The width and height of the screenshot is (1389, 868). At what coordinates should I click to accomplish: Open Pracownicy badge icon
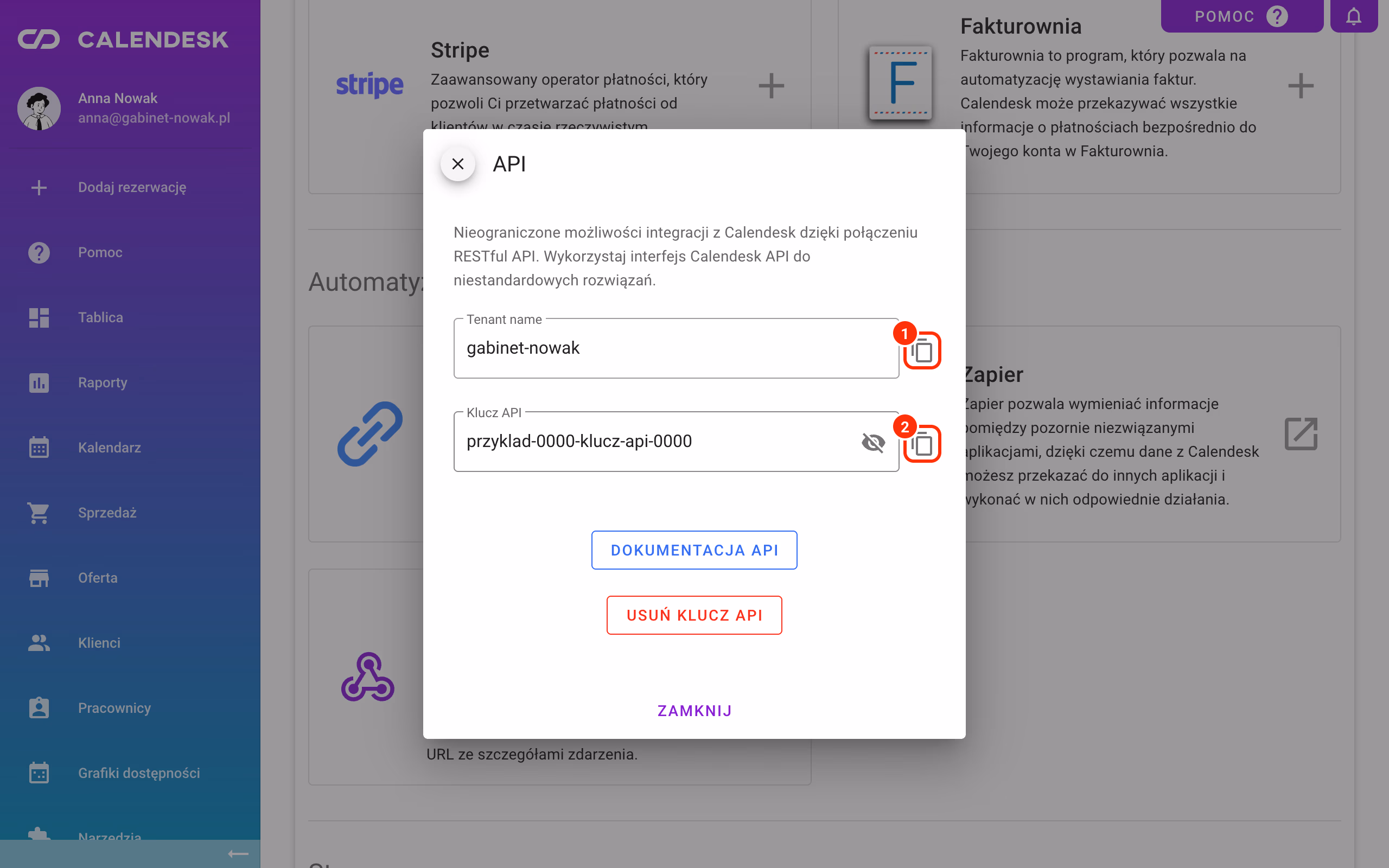39,708
